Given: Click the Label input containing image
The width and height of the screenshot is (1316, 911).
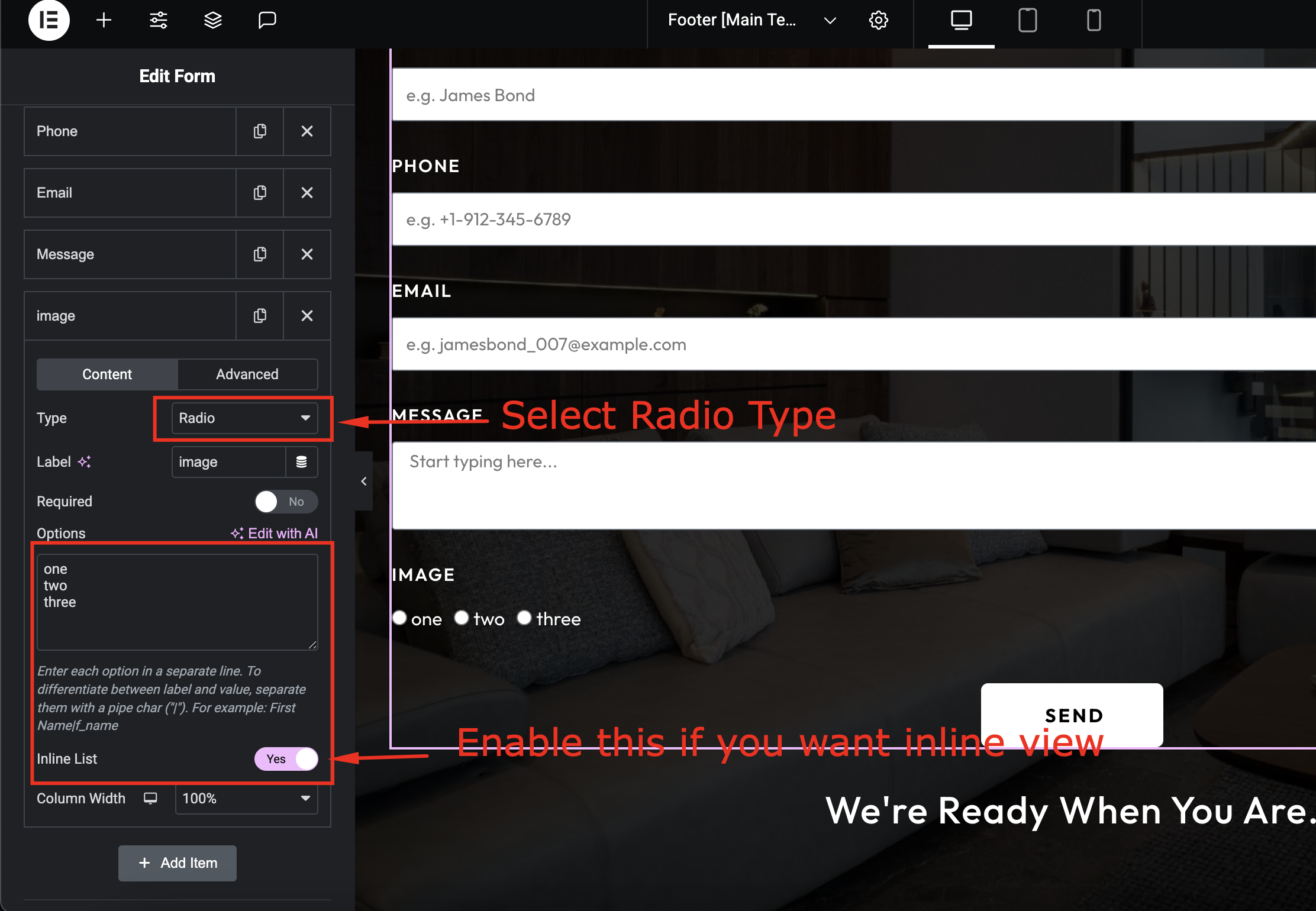Looking at the screenshot, I should point(228,462).
